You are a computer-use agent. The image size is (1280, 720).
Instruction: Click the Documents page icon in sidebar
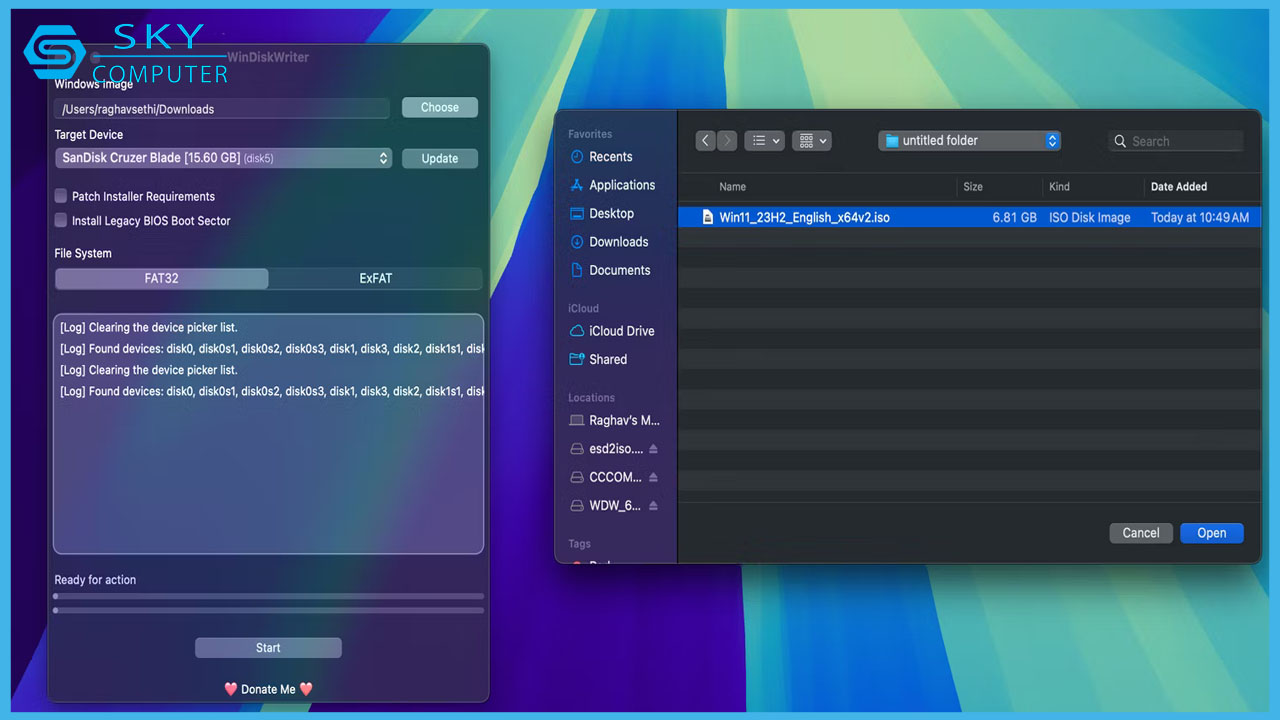coord(577,270)
